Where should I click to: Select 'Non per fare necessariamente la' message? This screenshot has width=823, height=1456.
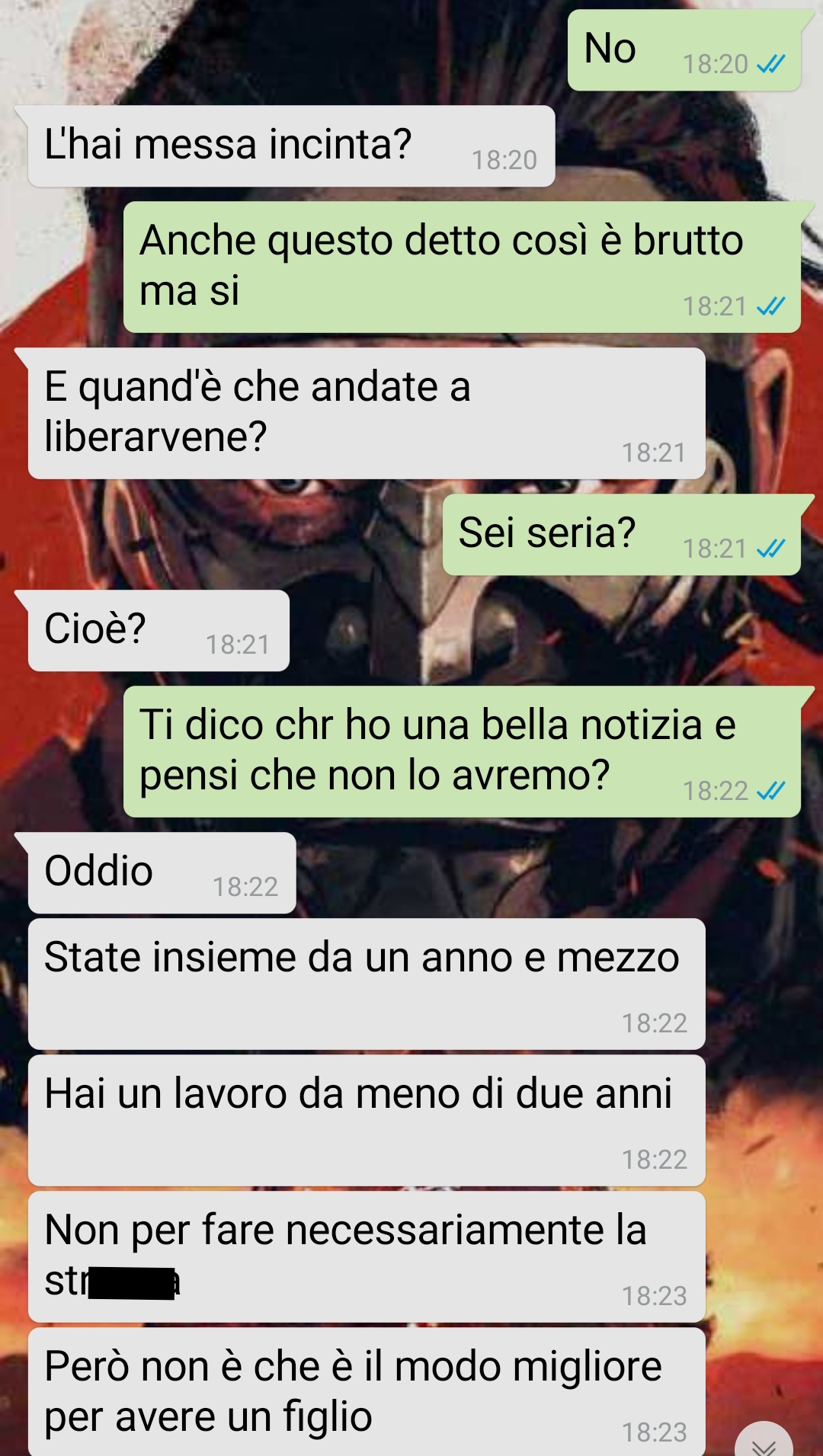pyautogui.click(x=367, y=1256)
